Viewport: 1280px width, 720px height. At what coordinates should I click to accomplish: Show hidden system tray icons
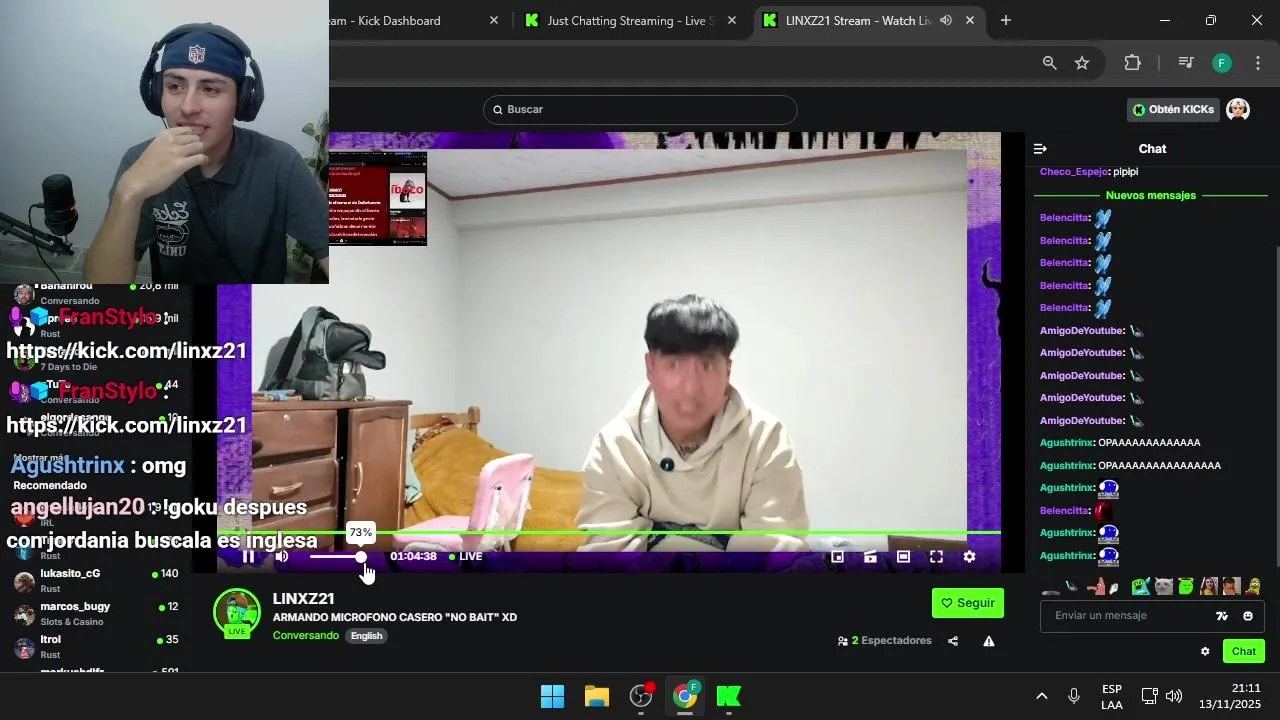click(1041, 696)
